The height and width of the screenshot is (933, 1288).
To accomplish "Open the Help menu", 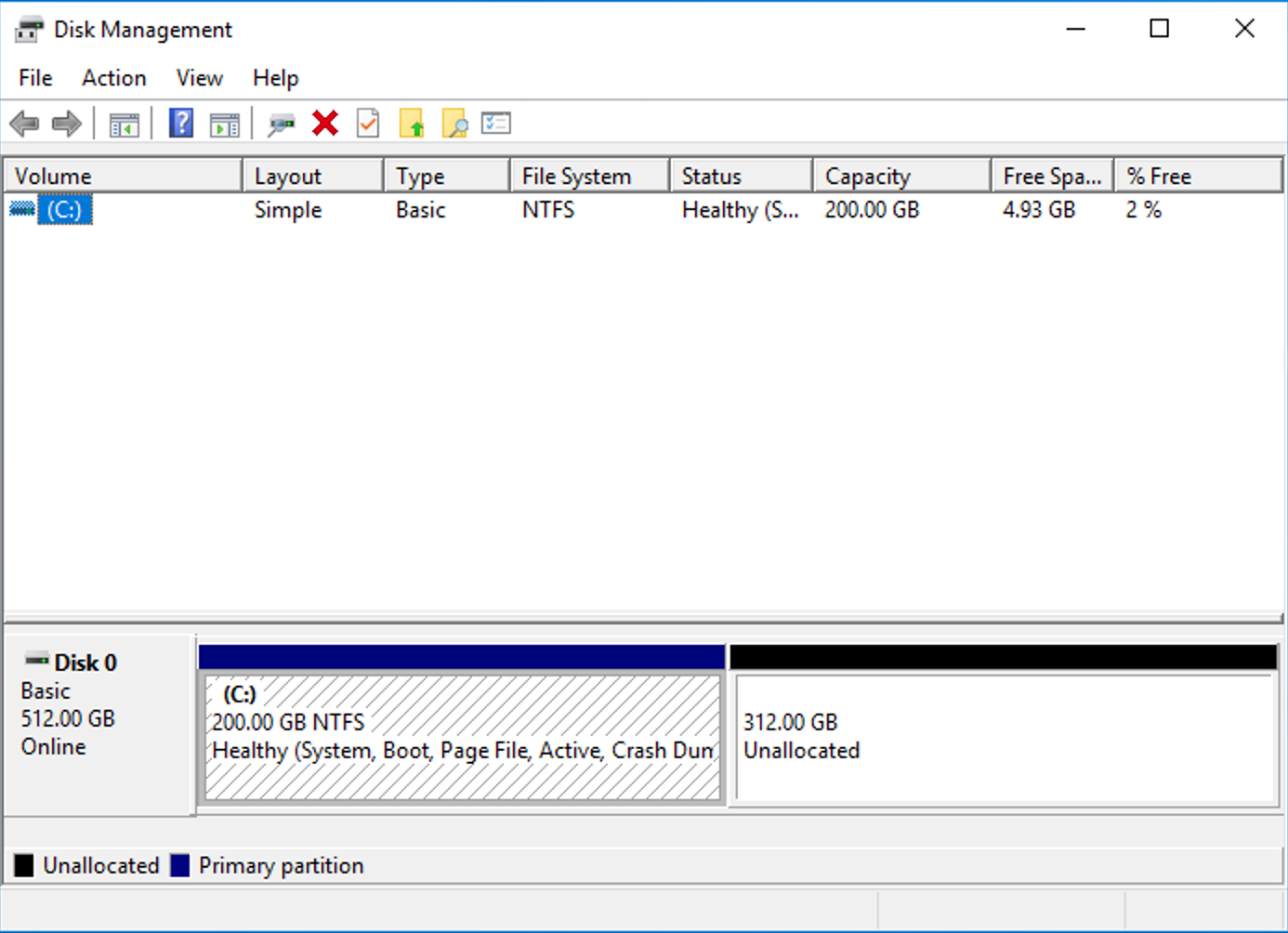I will 276,78.
